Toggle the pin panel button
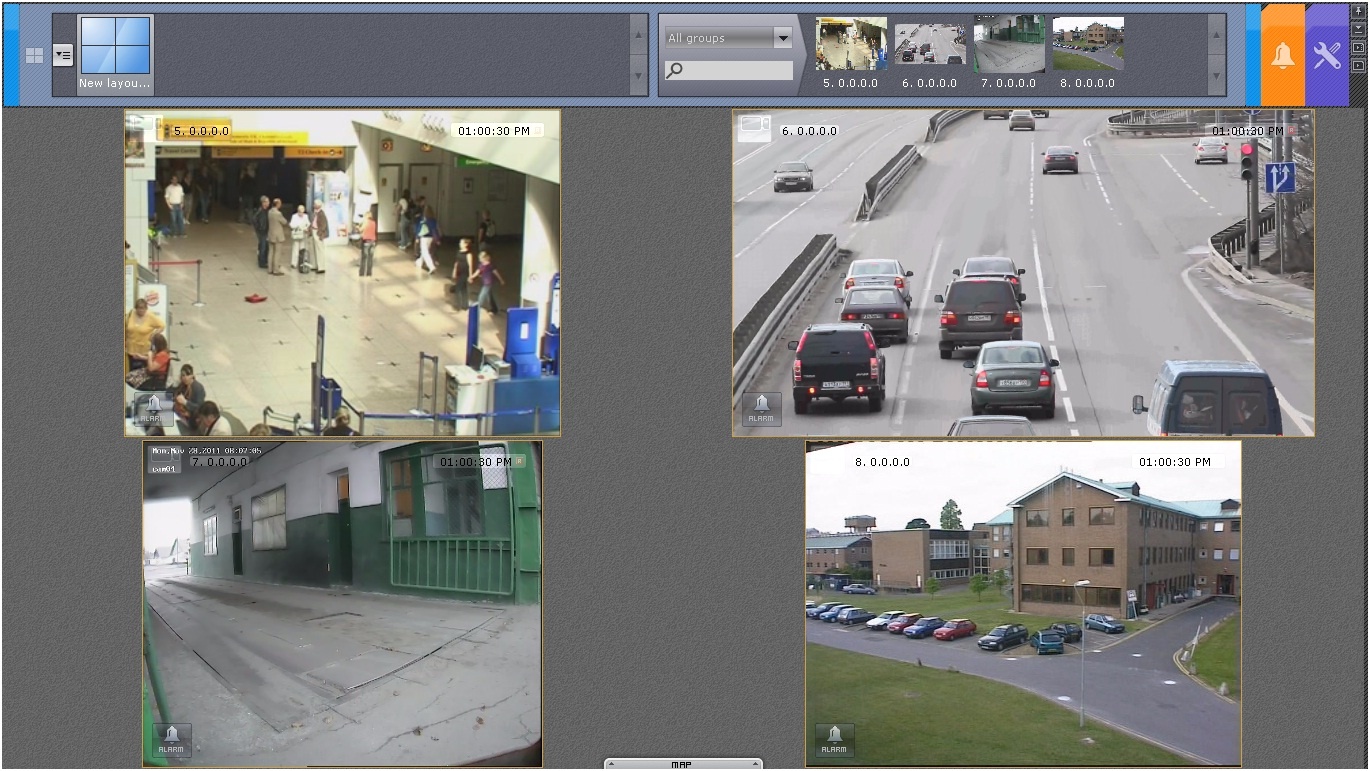The image size is (1370, 771). coord(1358,10)
